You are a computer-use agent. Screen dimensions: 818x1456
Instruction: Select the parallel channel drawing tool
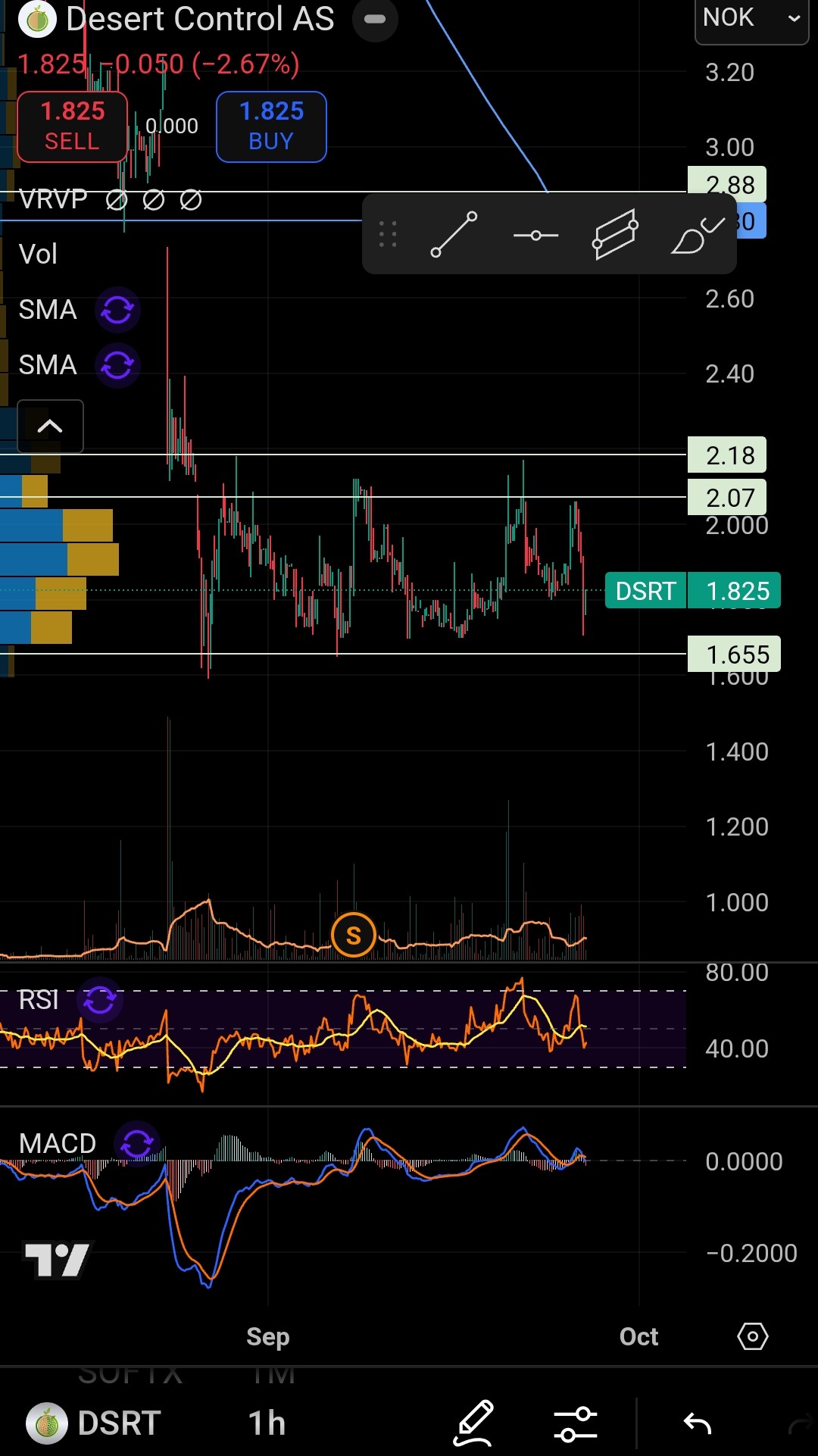[614, 235]
